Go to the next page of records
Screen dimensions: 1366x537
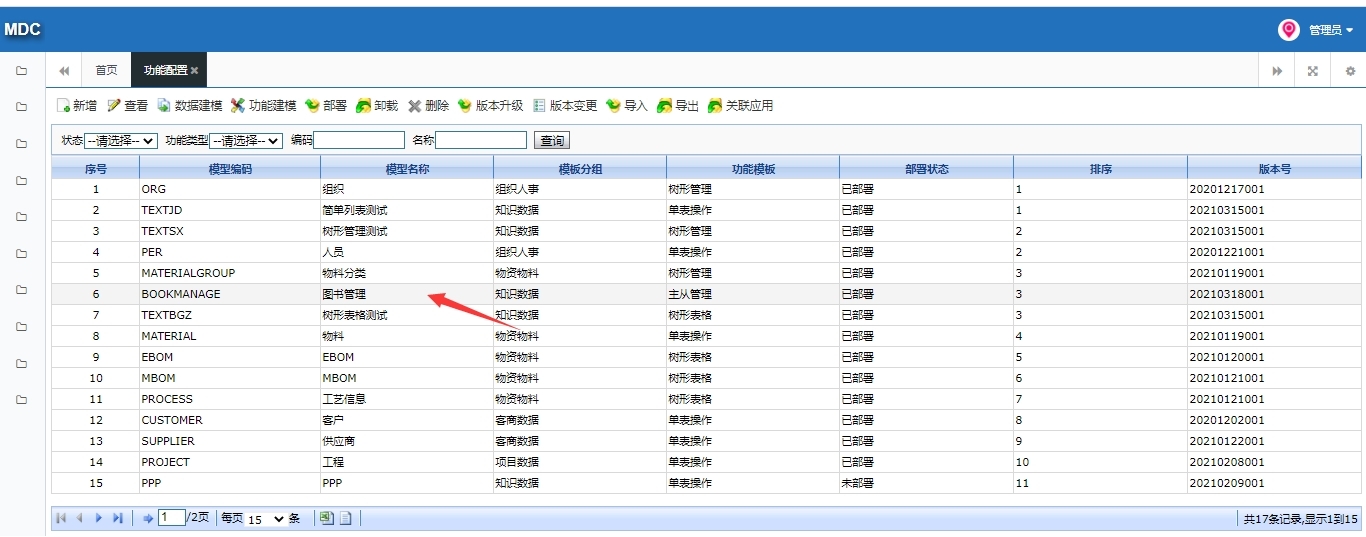tap(98, 518)
